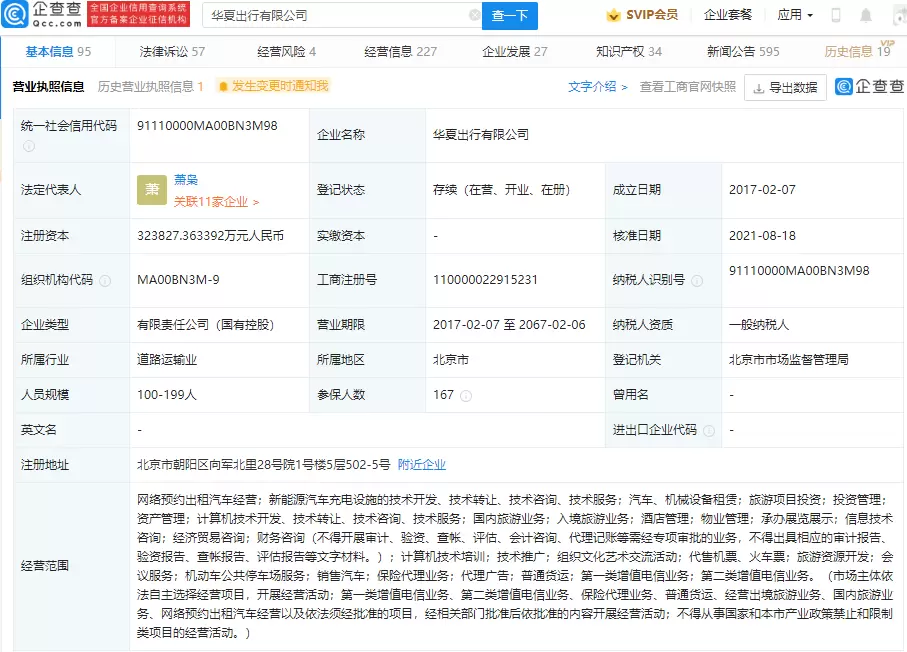This screenshot has width=907, height=652.
Task: Open the 附近企业 link
Action: 422,464
